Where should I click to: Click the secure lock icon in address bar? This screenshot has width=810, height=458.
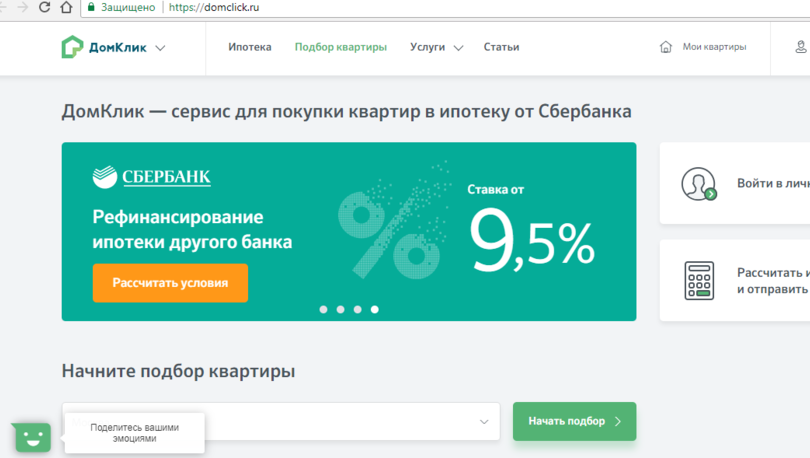[92, 7]
